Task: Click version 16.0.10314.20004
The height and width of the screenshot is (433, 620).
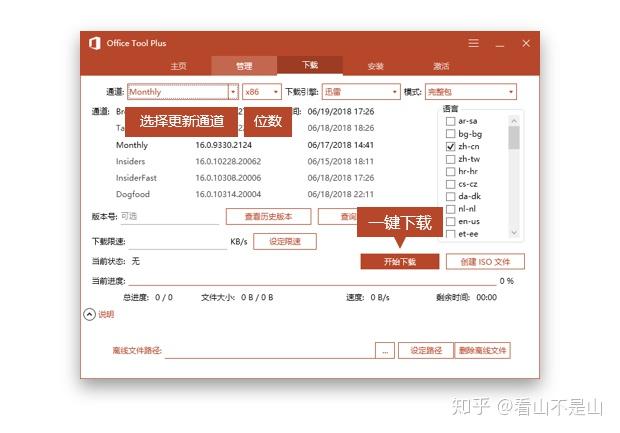Action: [228, 194]
